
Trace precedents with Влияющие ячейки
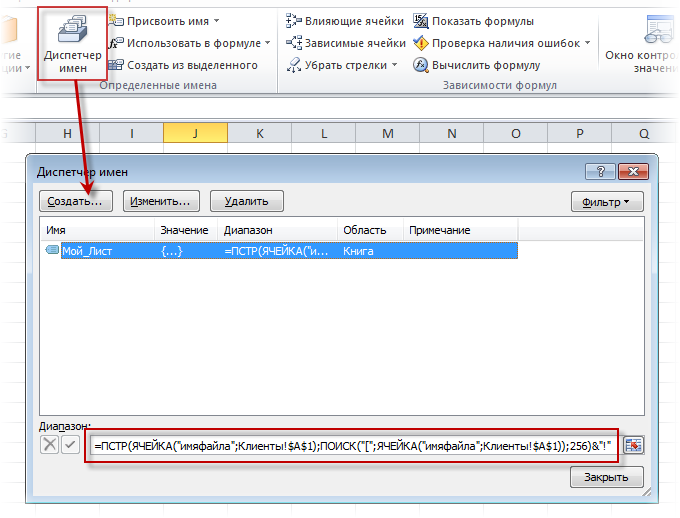pos(294,21)
